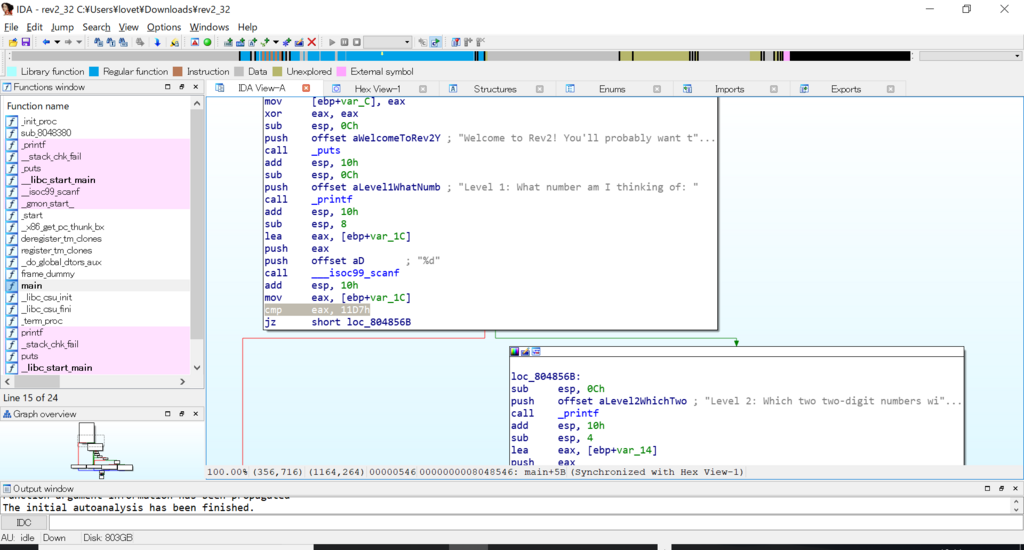Viewport: 1024px width, 550px height.
Task: Toggle the highlighted synchronize toolbar icon
Action: pos(436,42)
